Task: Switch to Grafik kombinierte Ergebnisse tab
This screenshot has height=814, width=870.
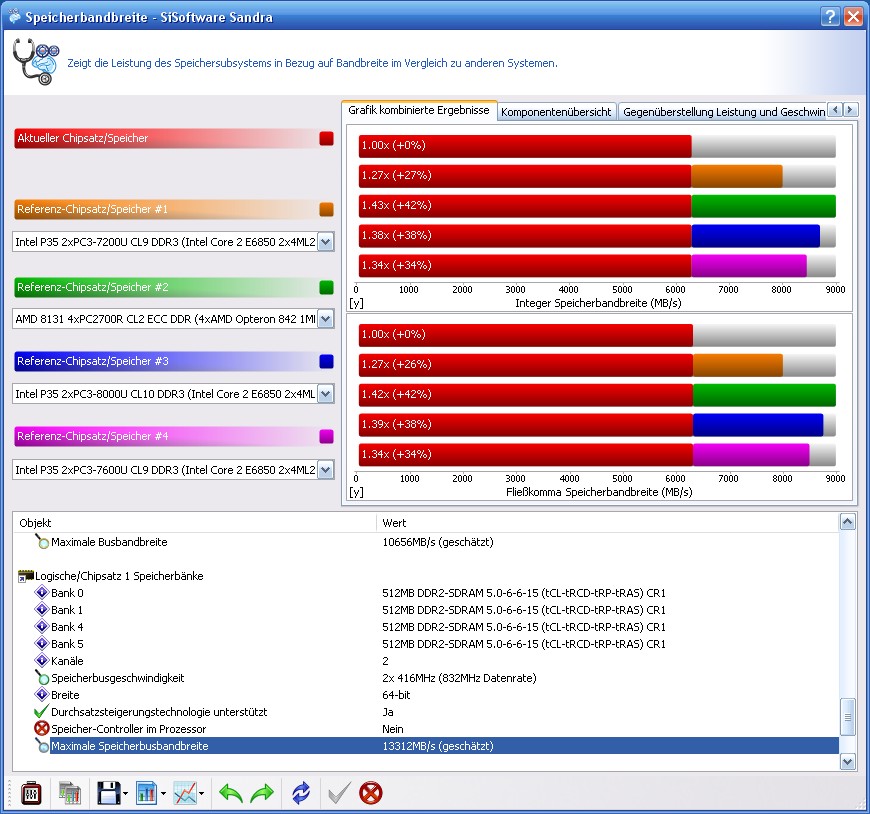Action: [419, 110]
